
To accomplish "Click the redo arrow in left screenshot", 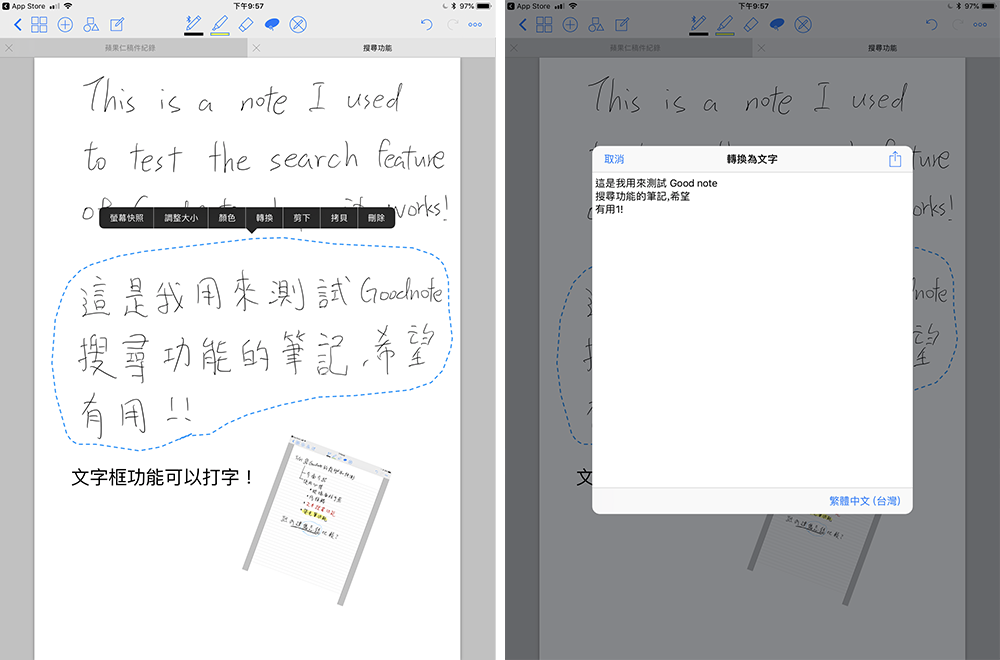I will pyautogui.click(x=452, y=25).
